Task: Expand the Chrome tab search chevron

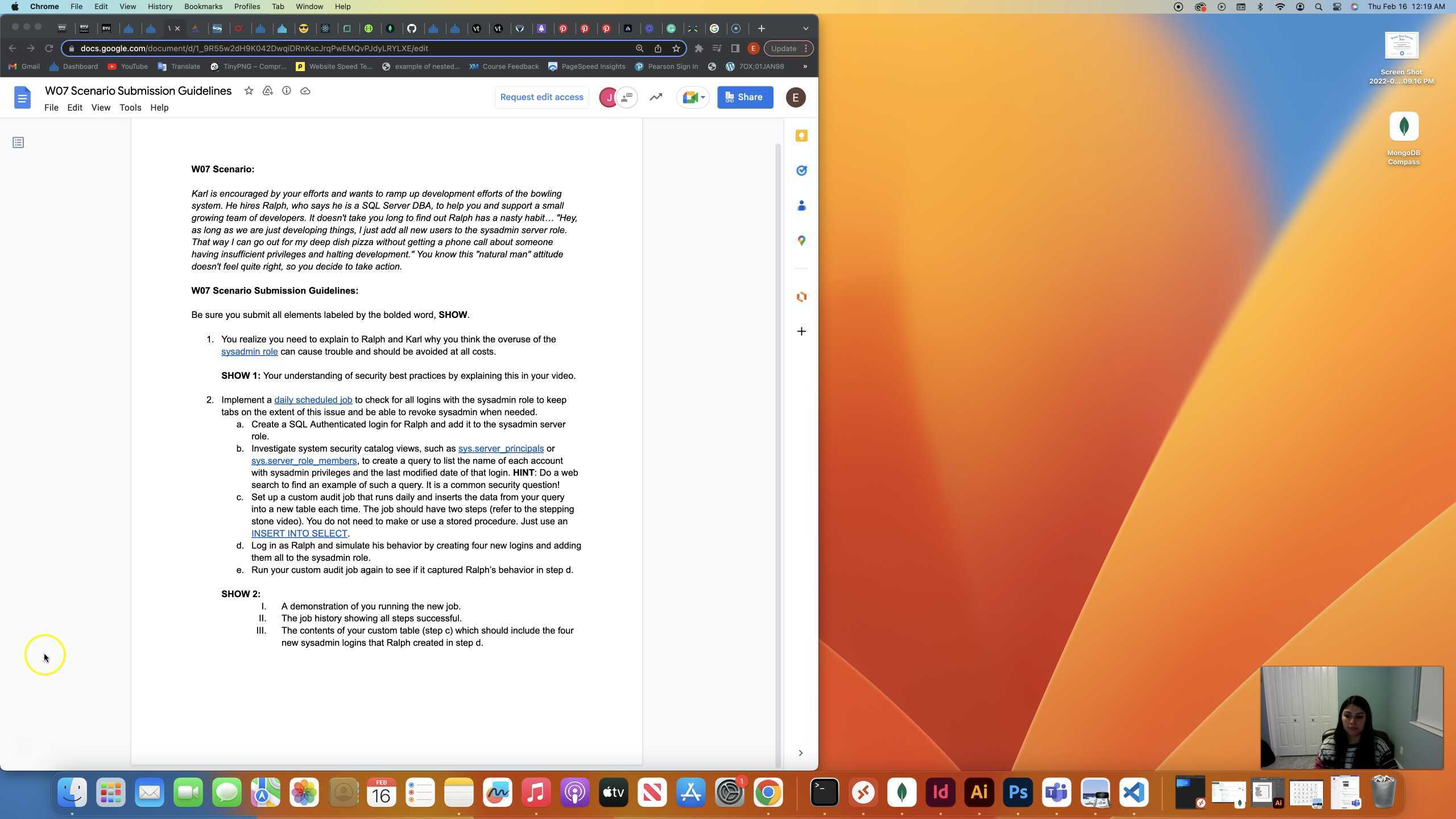Action: click(x=805, y=28)
